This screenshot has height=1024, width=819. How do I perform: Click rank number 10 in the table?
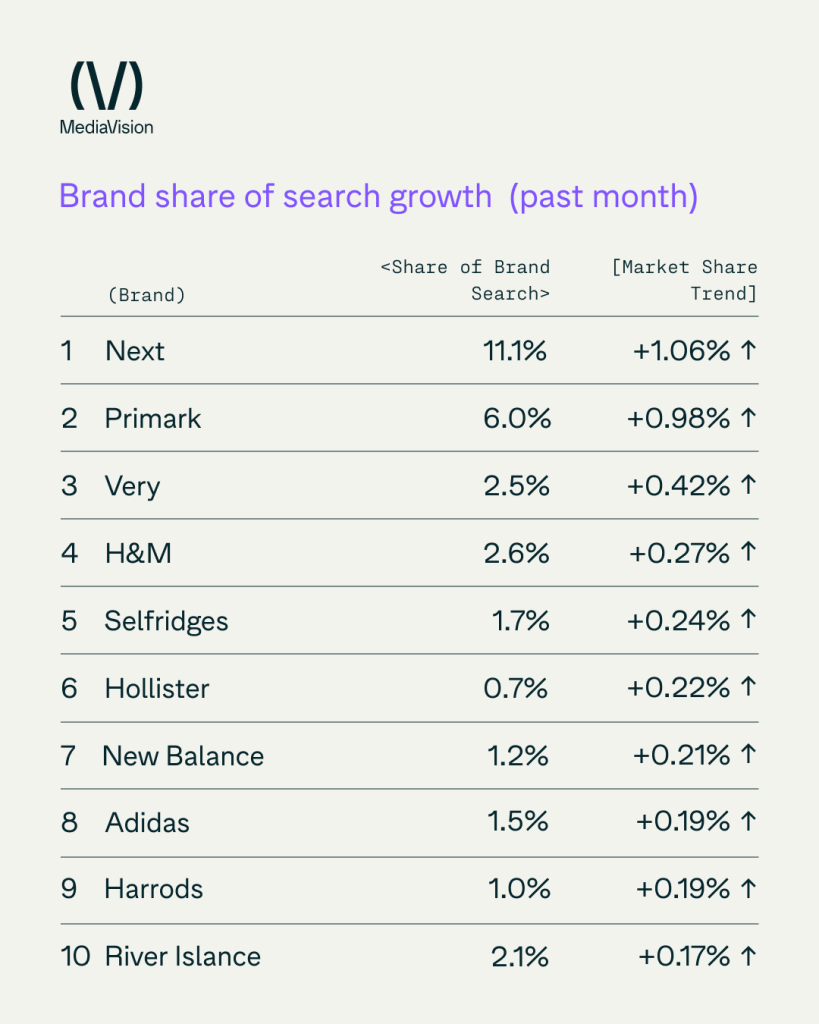pos(76,957)
